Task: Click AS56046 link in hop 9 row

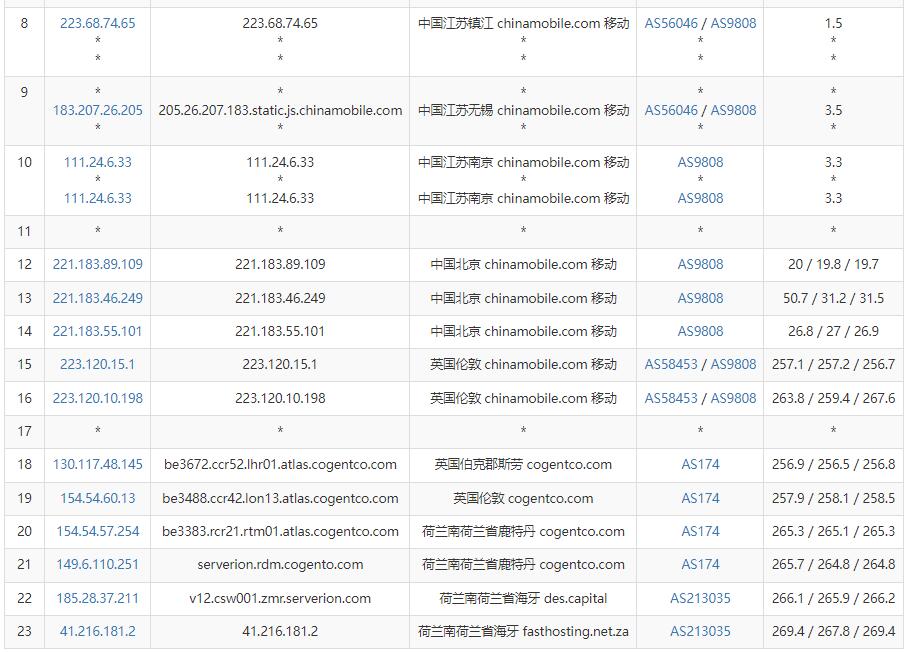Action: (x=671, y=110)
